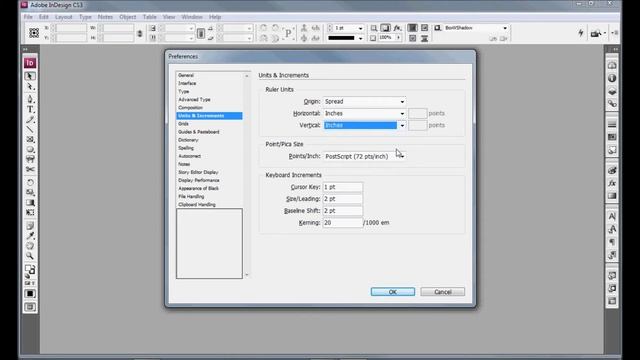The image size is (640, 360).
Task: Open the Help menu
Action: point(215,17)
